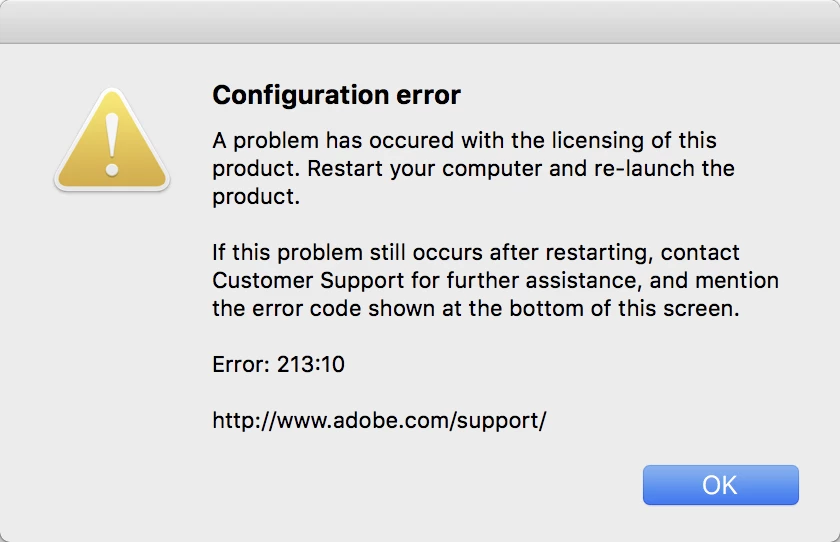Select the Error: 213:10 text line
Screen dimensions: 840x542
coord(278,365)
